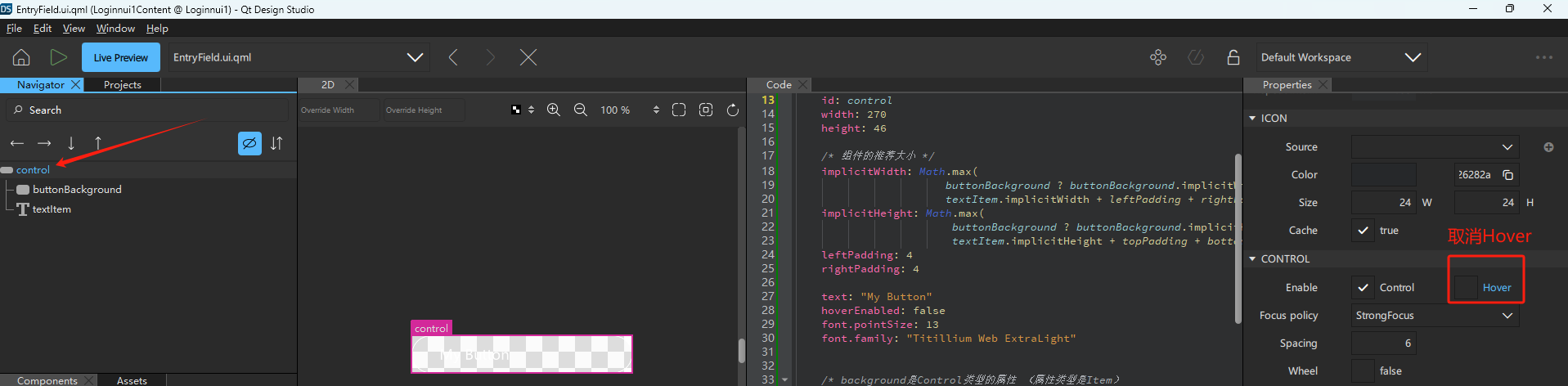1568x386 pixels.
Task: Collapse the CONTROL section
Action: [1252, 259]
